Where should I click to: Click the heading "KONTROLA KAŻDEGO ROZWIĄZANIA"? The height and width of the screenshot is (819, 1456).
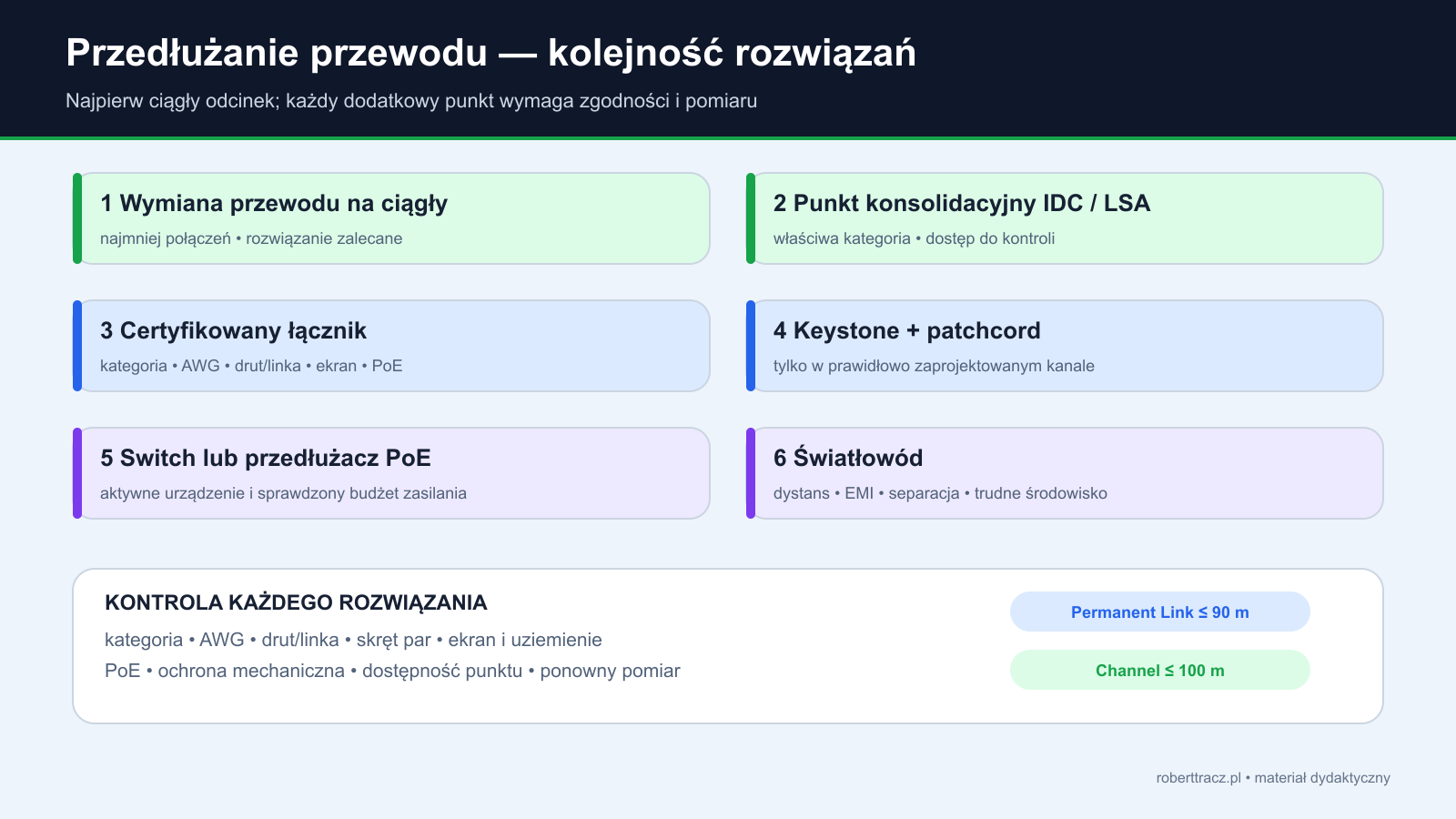click(296, 602)
